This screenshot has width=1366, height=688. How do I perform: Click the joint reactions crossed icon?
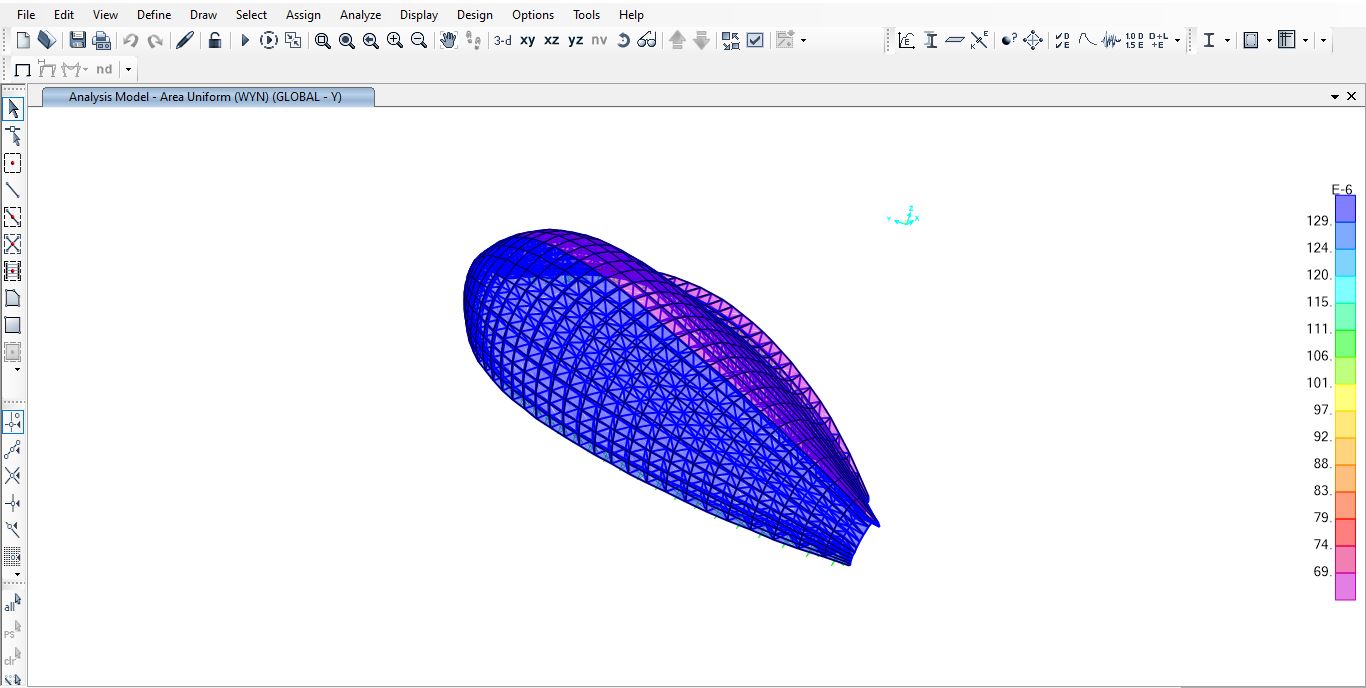click(980, 40)
